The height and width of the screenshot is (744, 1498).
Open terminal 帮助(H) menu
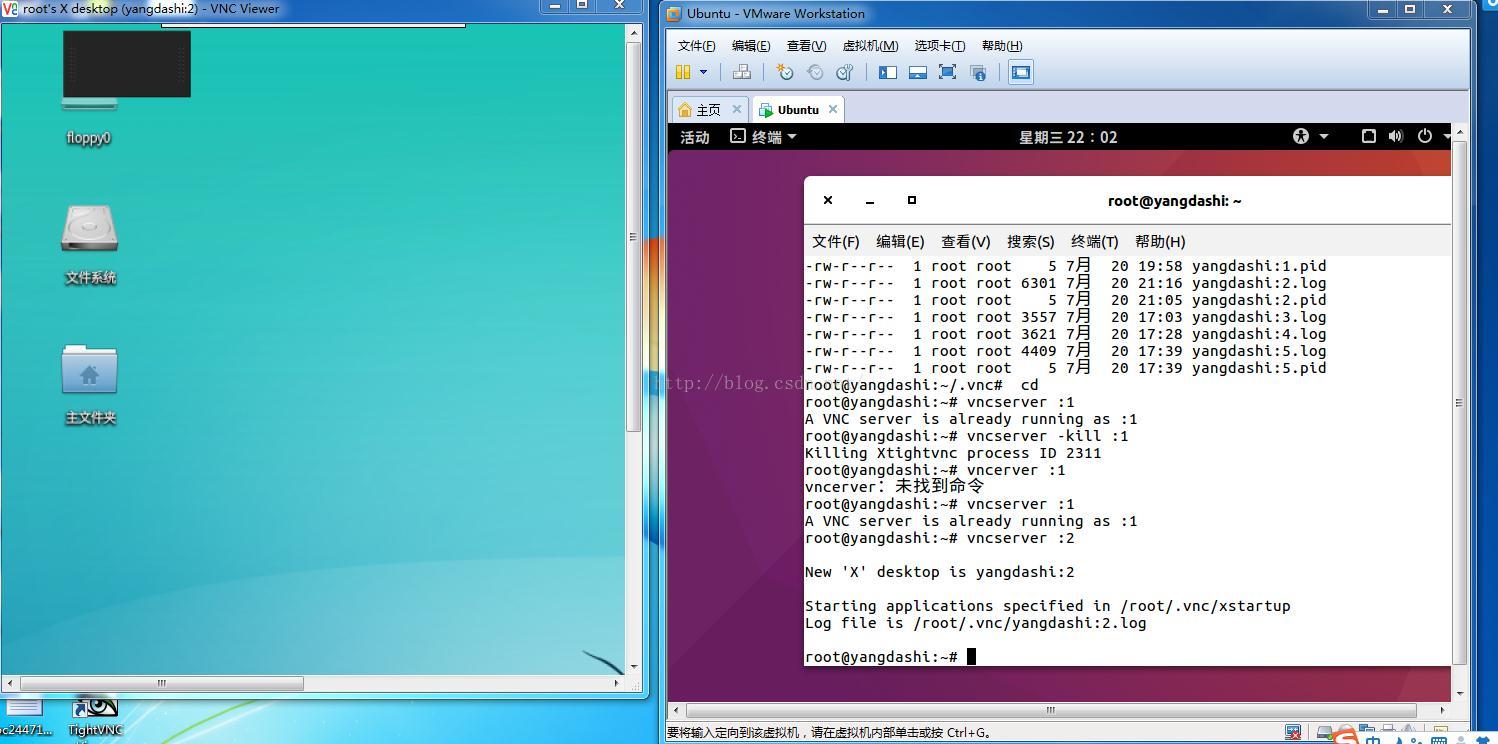point(1160,241)
